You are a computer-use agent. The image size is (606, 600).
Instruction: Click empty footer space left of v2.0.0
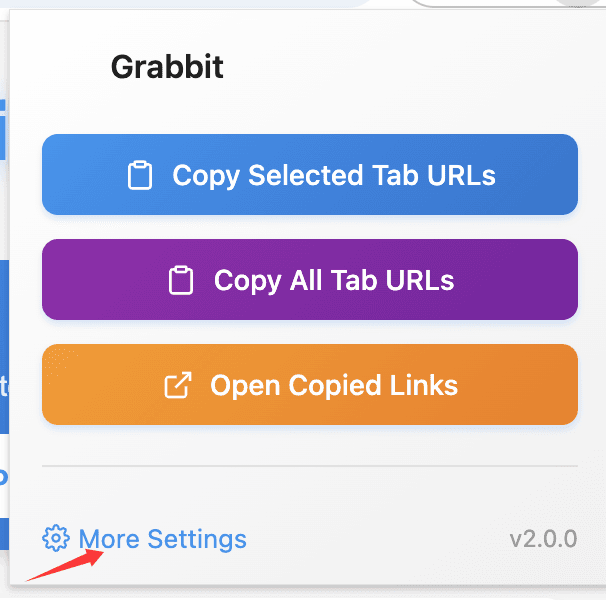[x=380, y=540]
